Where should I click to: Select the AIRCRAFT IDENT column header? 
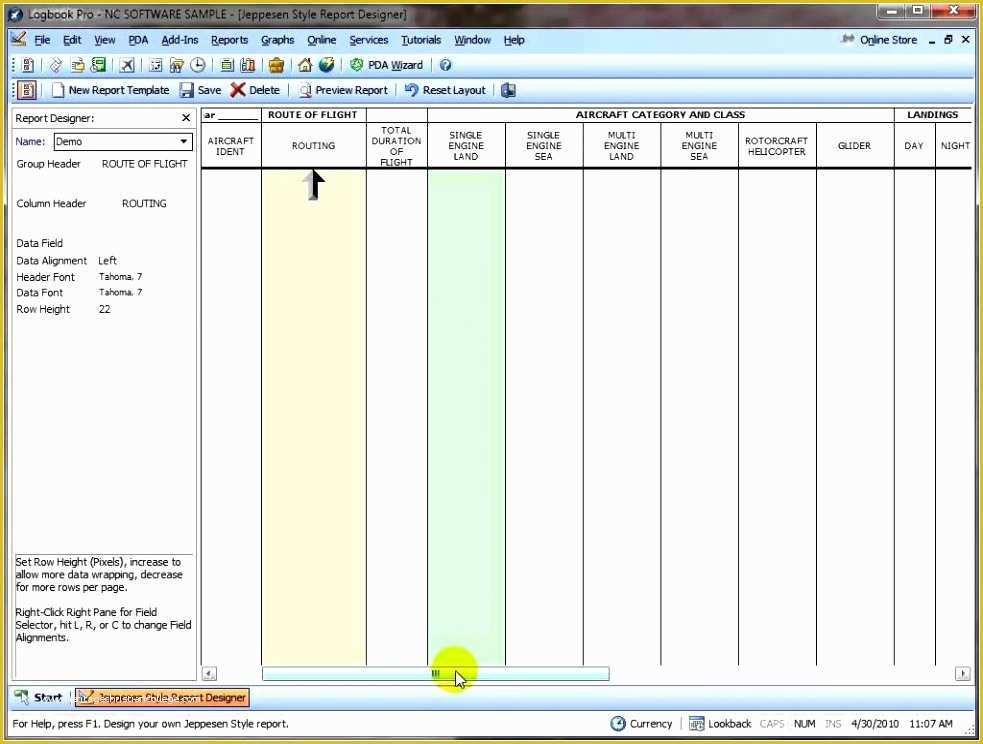point(231,145)
